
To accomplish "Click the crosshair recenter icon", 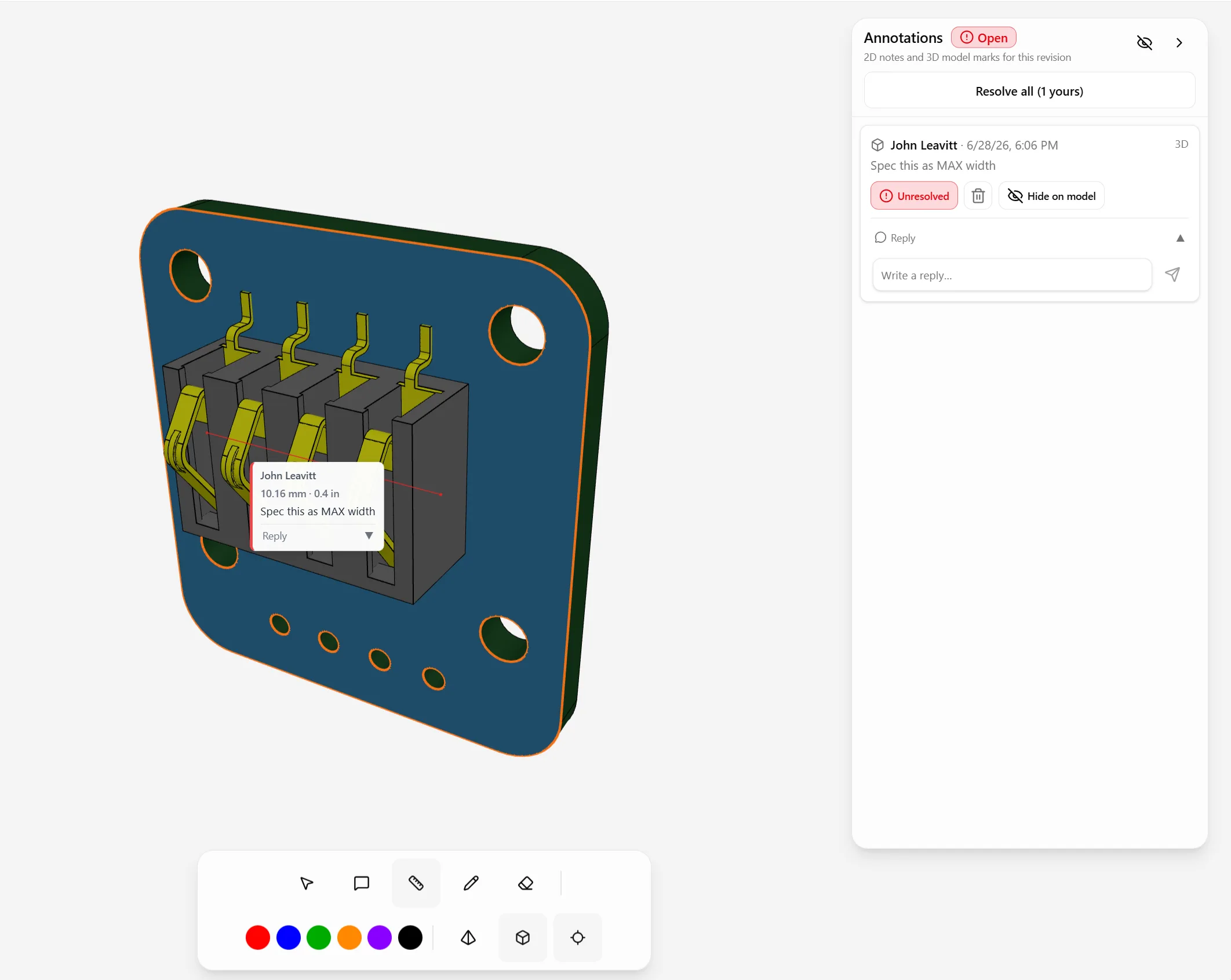I will pyautogui.click(x=578, y=938).
